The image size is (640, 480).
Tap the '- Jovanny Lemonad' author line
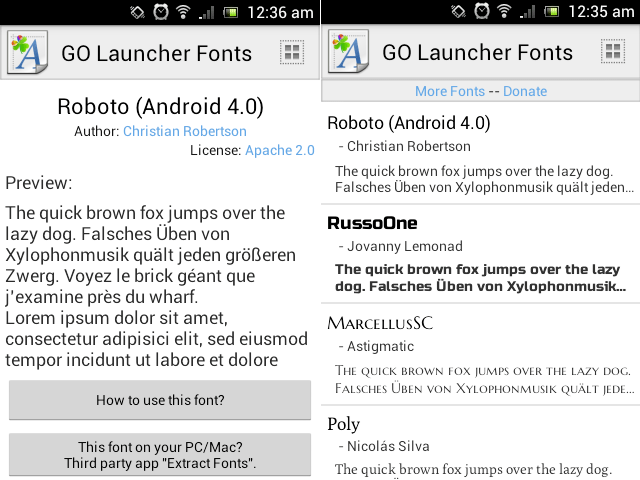tap(401, 246)
